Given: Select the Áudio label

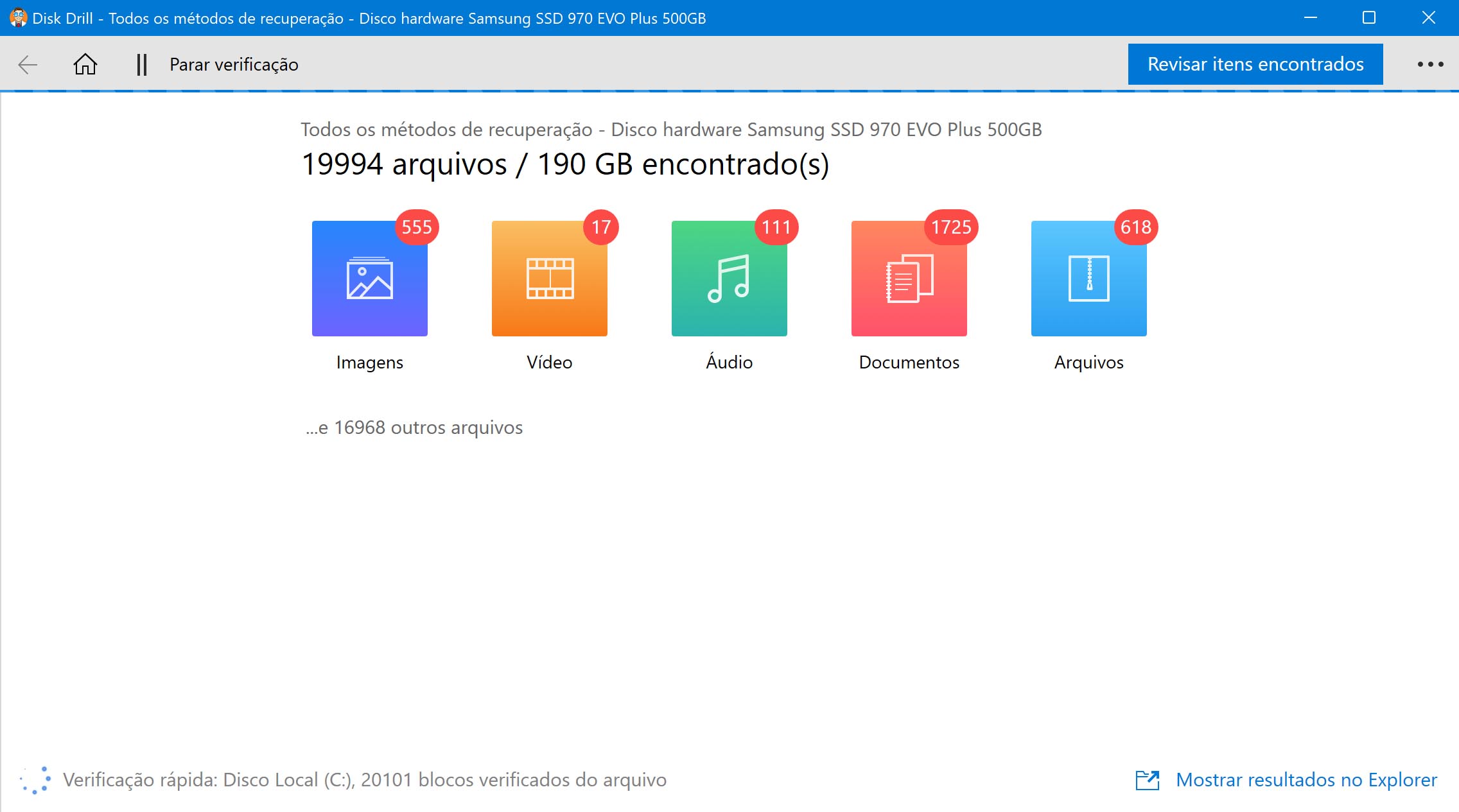Looking at the screenshot, I should point(729,361).
